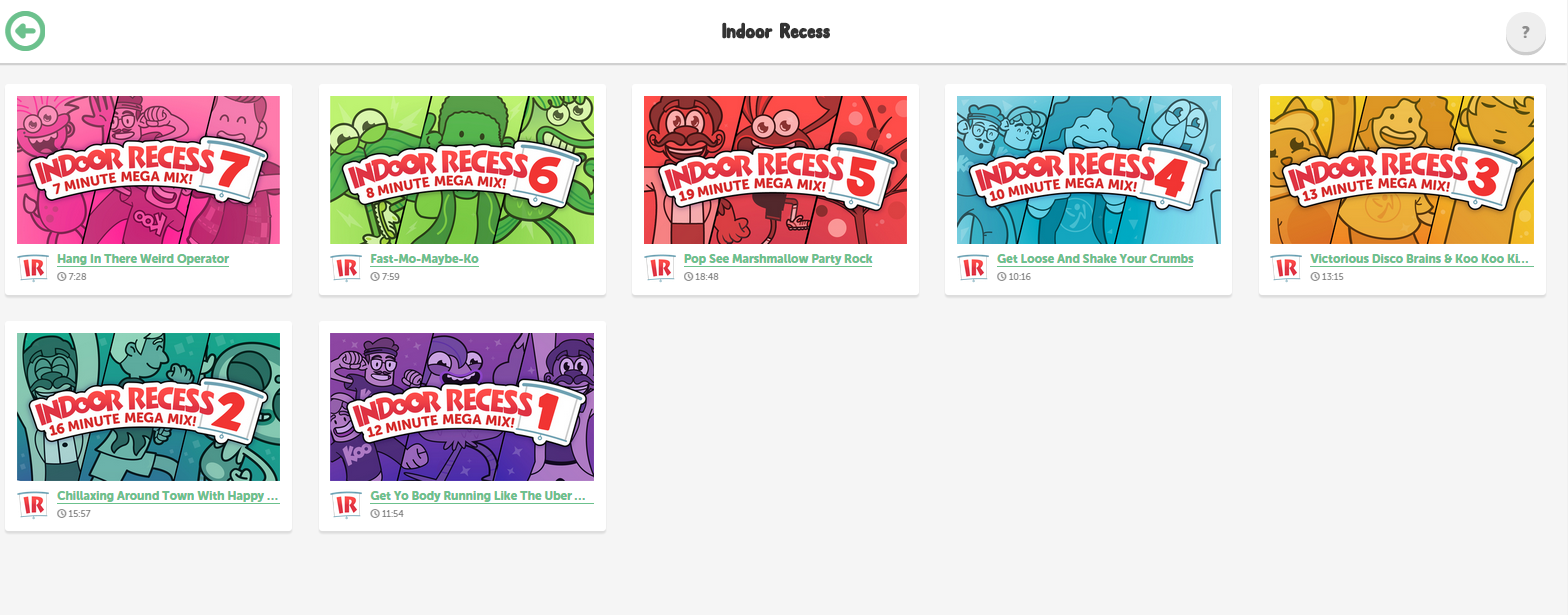Select the Indoor Recess 6 green thumbnail
Viewport: 1568px width, 615px height.
pyautogui.click(x=462, y=170)
